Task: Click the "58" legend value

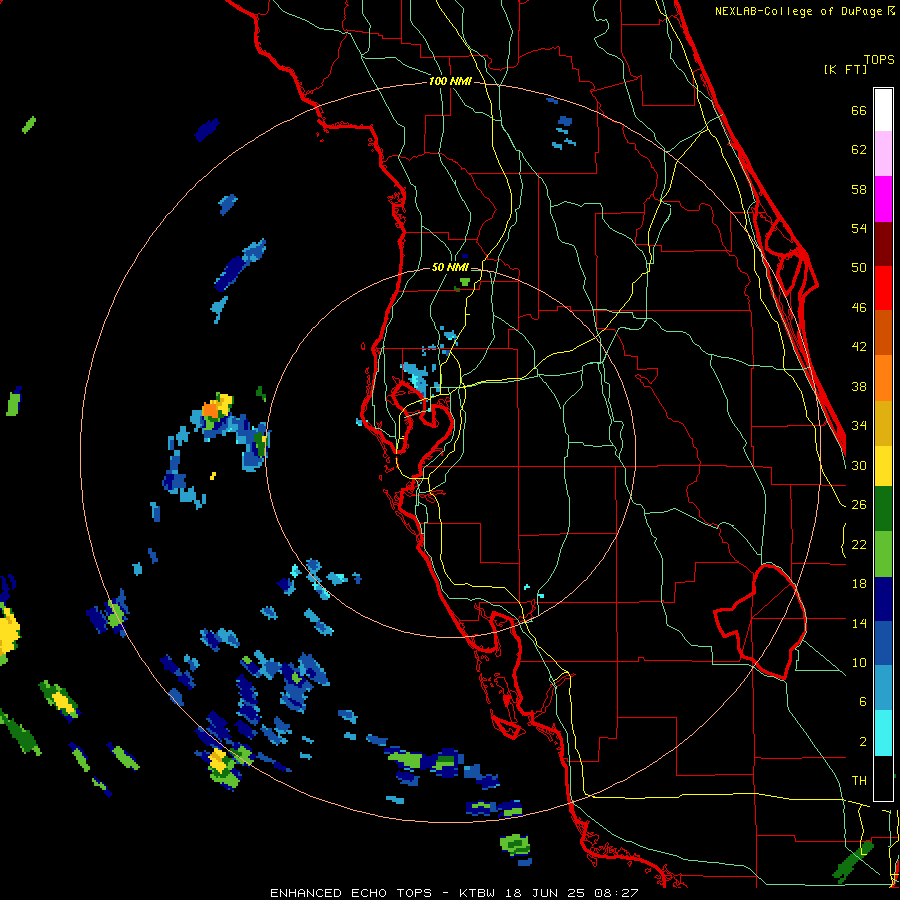Action: [x=859, y=189]
